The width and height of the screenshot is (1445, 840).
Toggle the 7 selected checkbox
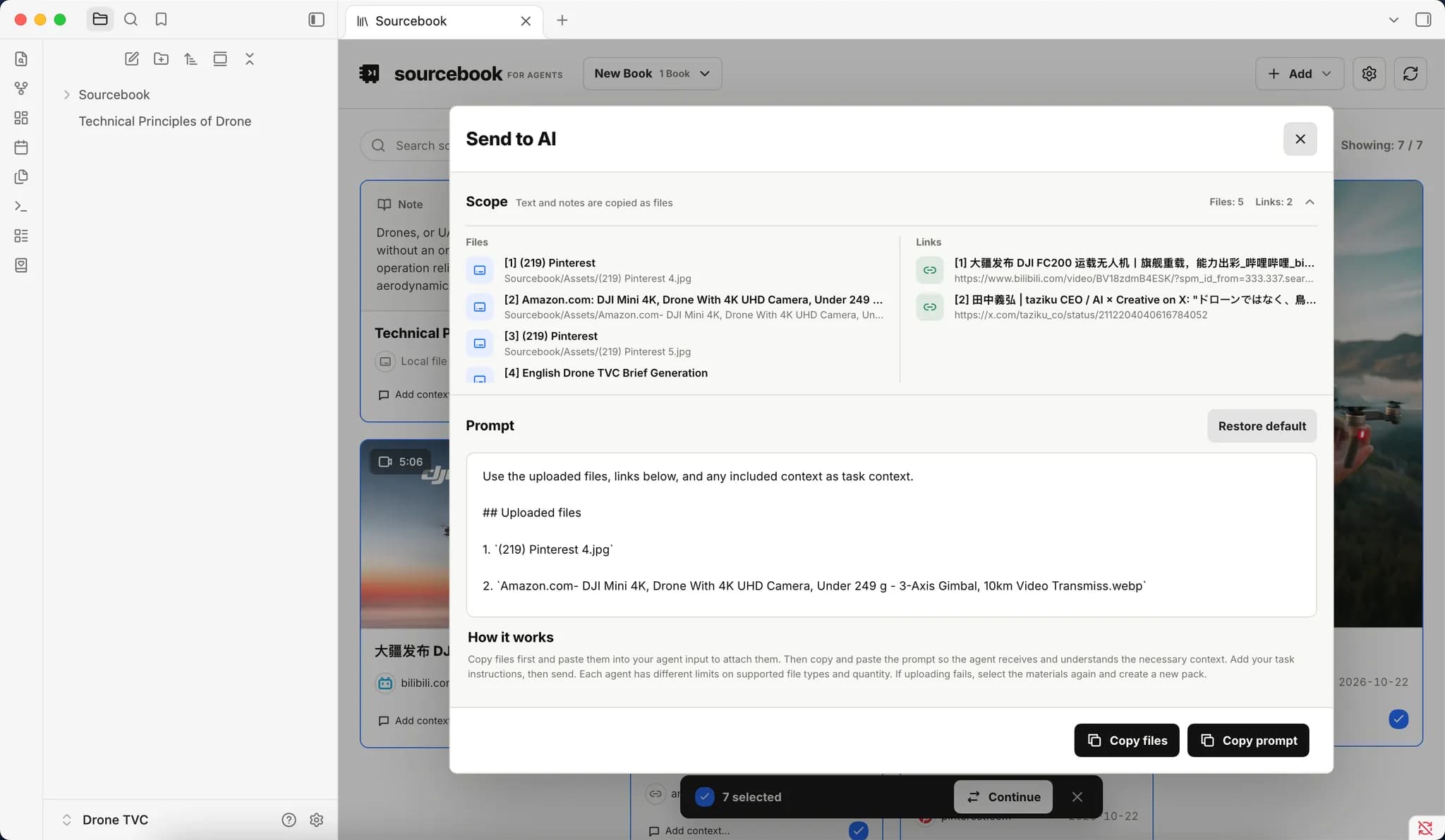tap(704, 797)
